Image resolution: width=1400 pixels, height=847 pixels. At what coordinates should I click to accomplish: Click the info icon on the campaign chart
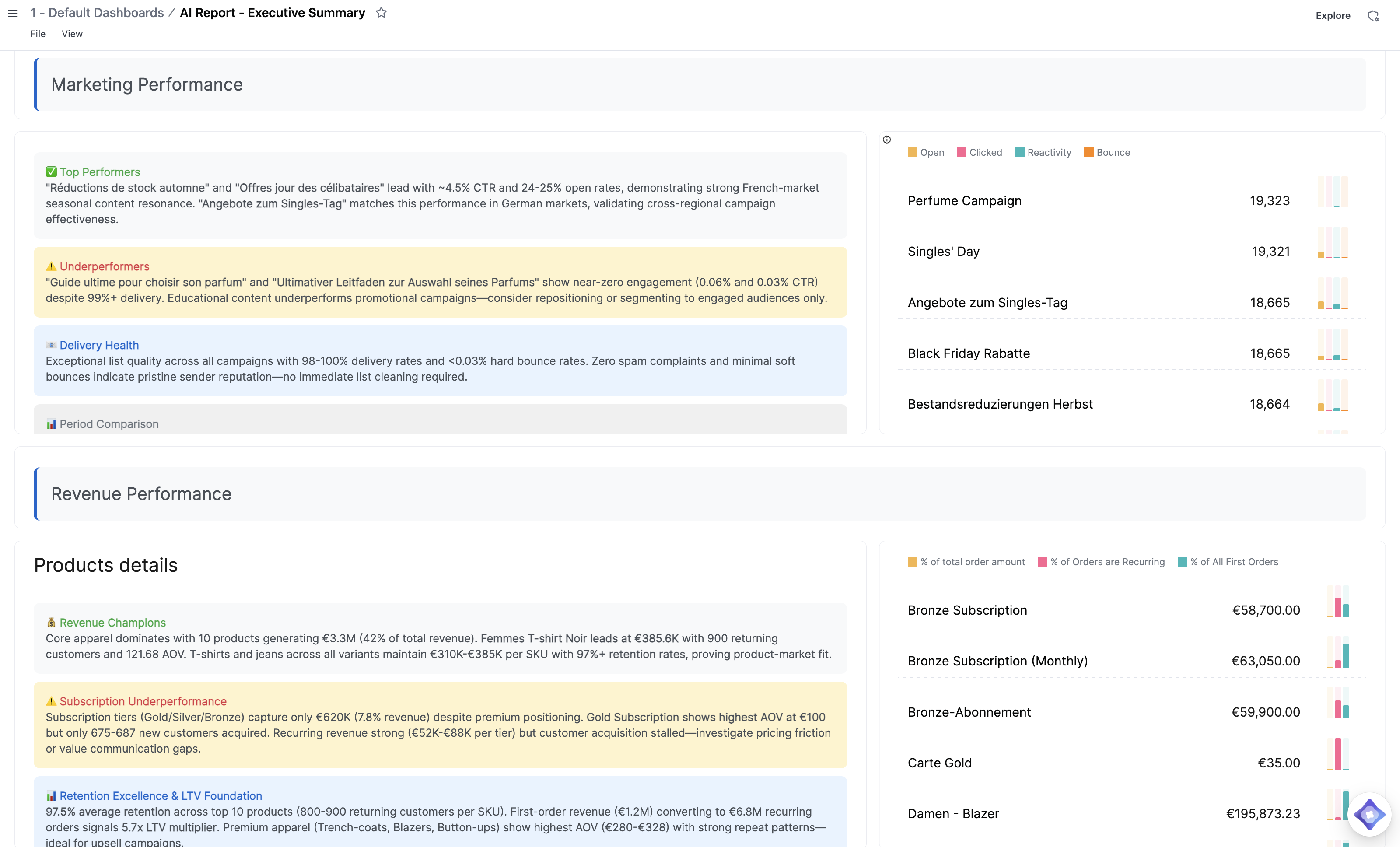pos(886,139)
